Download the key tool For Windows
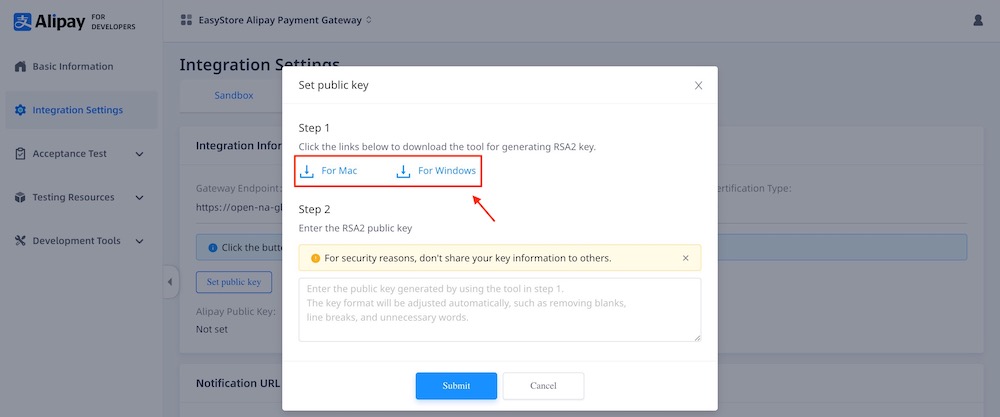This screenshot has width=1000, height=417. pos(446,171)
